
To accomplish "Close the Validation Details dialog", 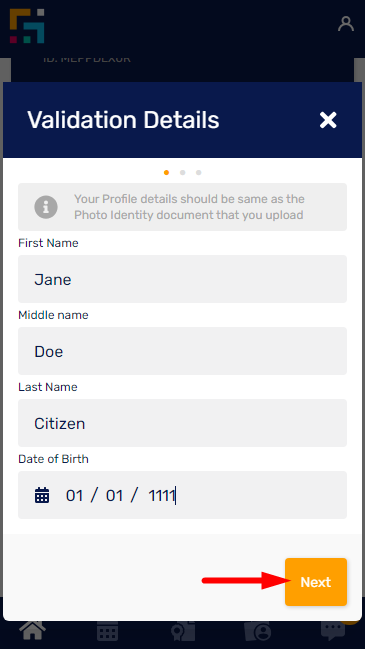I will click(328, 120).
